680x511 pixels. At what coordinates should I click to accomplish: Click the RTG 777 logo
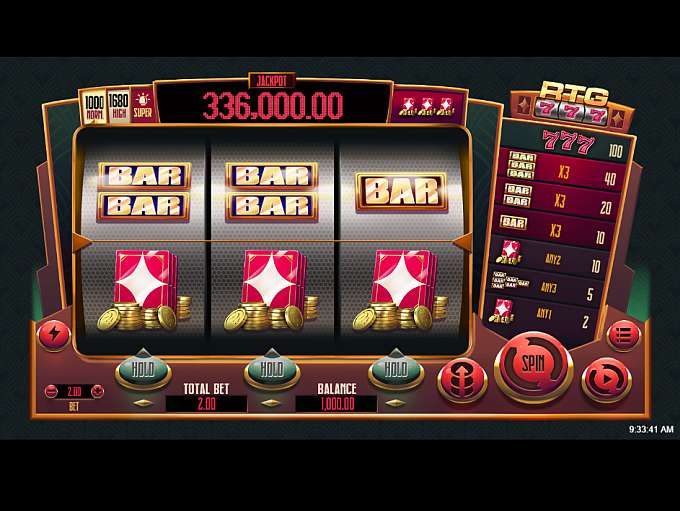click(x=572, y=103)
